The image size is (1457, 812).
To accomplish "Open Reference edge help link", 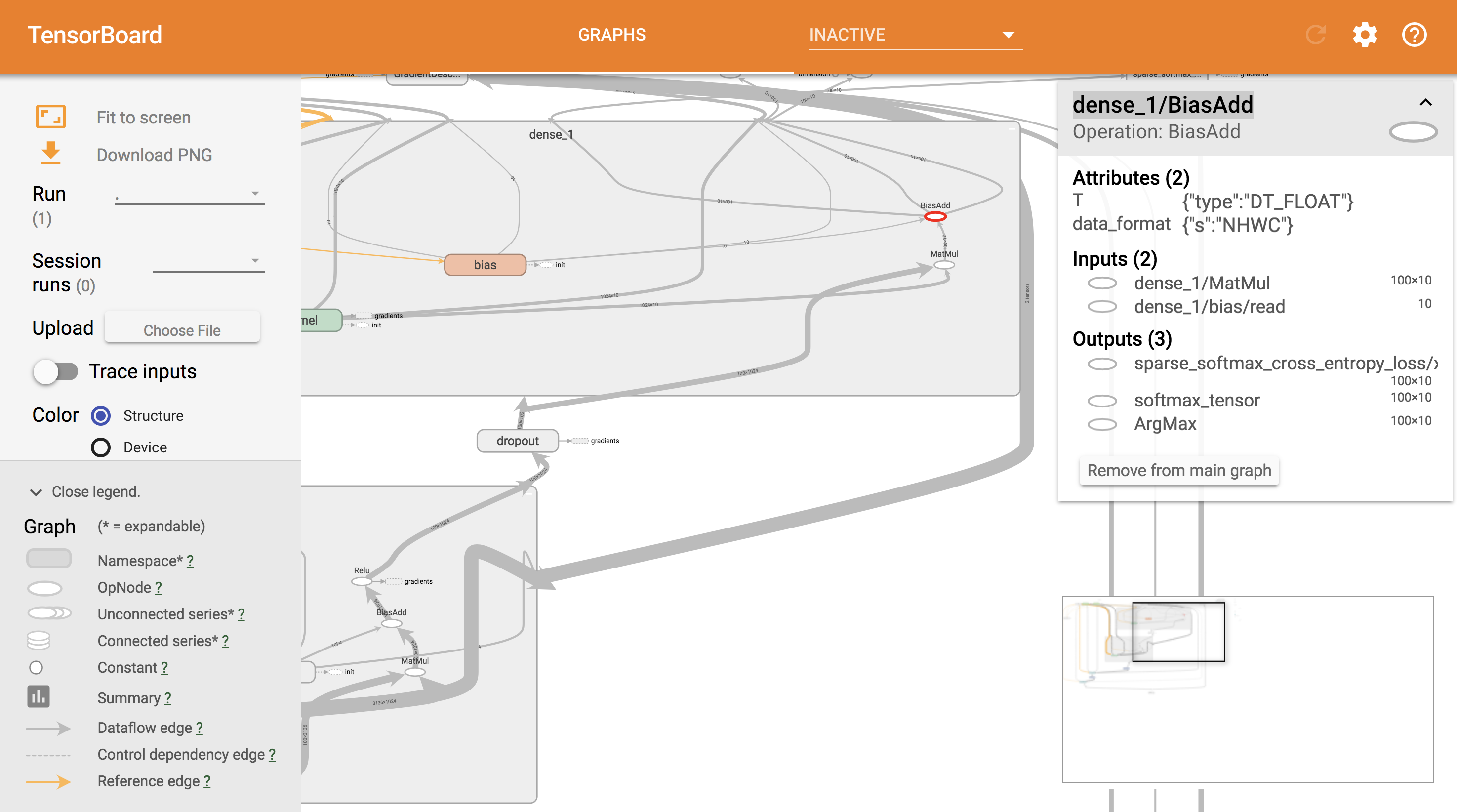I will point(207,781).
